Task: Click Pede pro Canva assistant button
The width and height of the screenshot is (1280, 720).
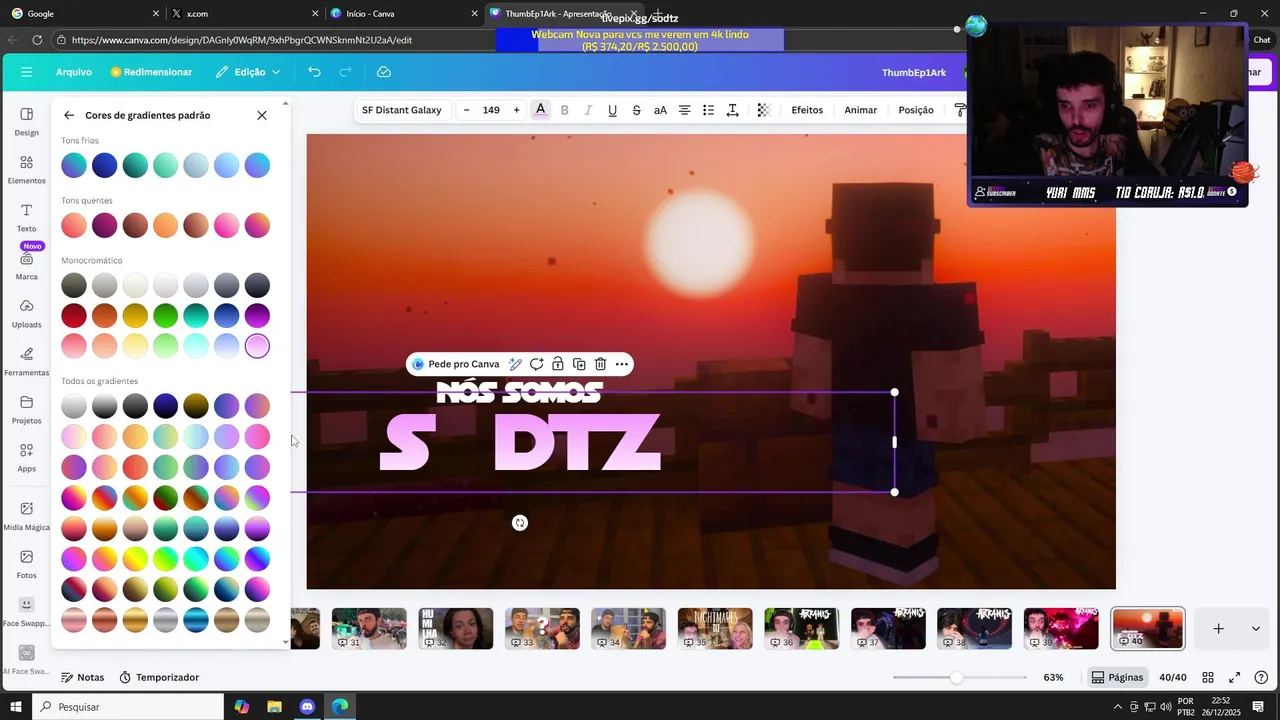Action: click(x=455, y=364)
